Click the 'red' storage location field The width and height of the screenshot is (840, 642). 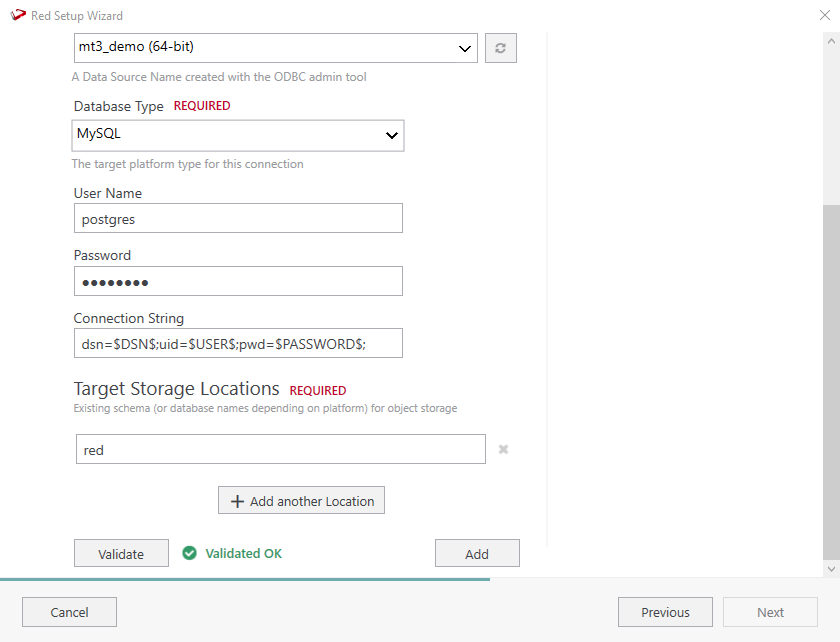click(281, 450)
